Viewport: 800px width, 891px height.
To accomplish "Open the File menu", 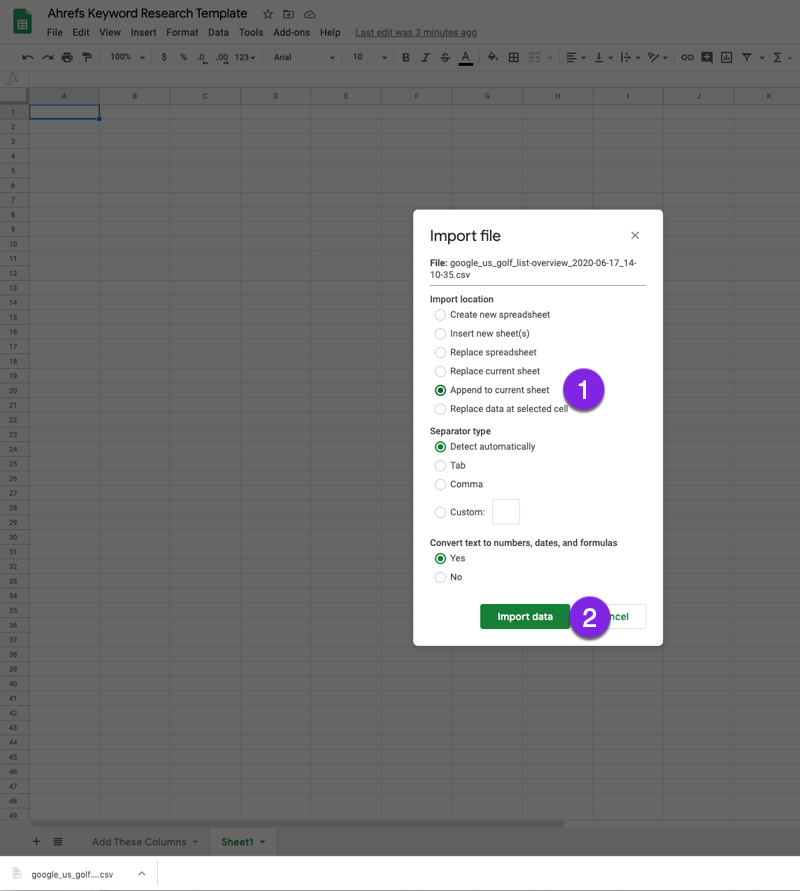I will pos(55,32).
